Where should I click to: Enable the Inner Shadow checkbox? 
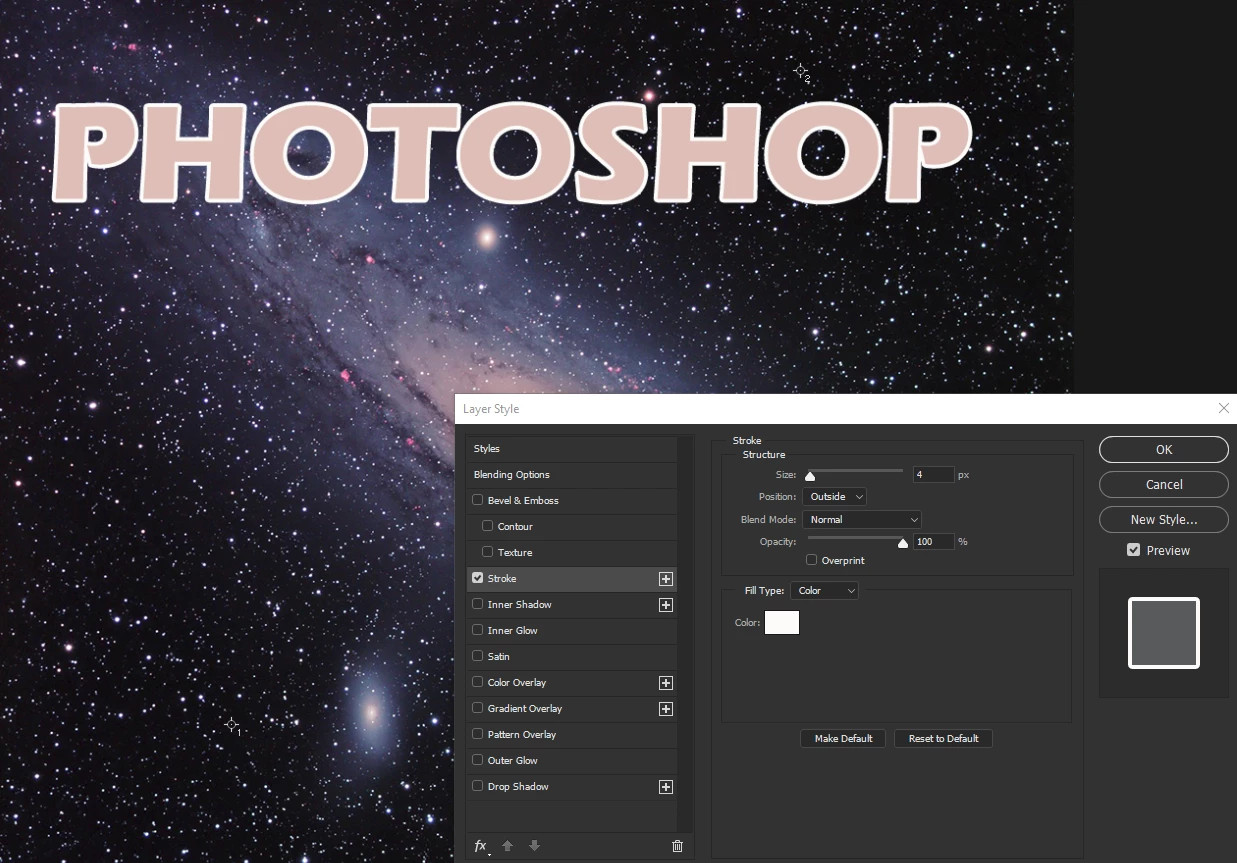[x=478, y=604]
